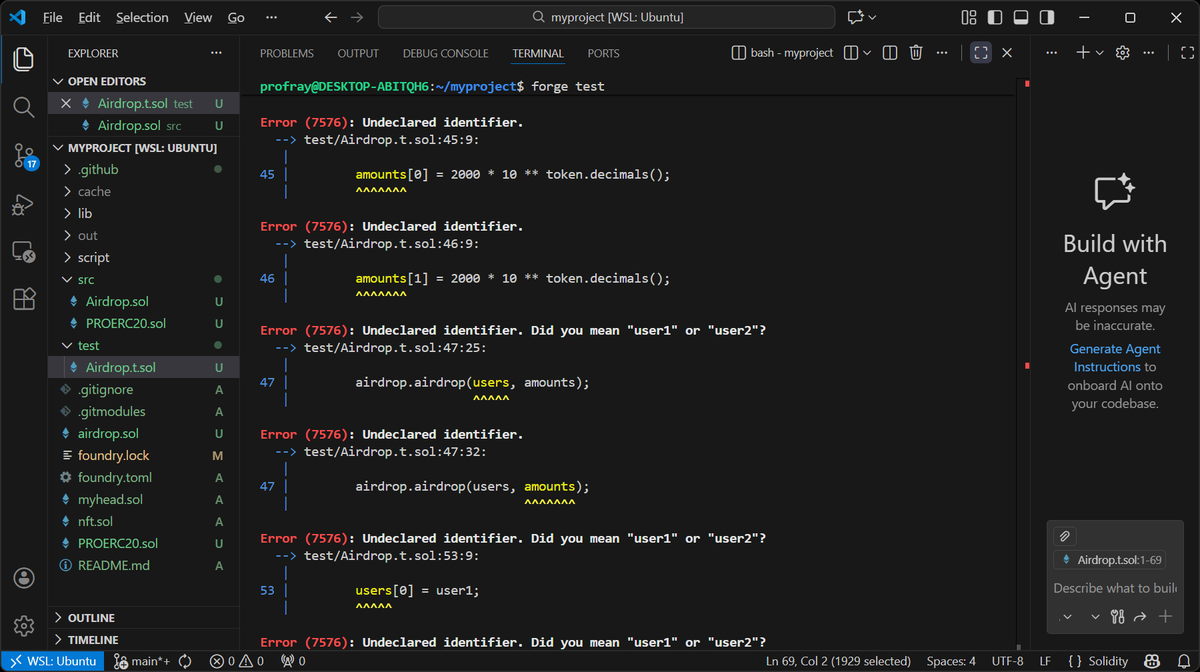This screenshot has width=1200, height=672.
Task: Collapse the MYPROJECT [WSL: UBUNTU] section
Action: point(143,147)
